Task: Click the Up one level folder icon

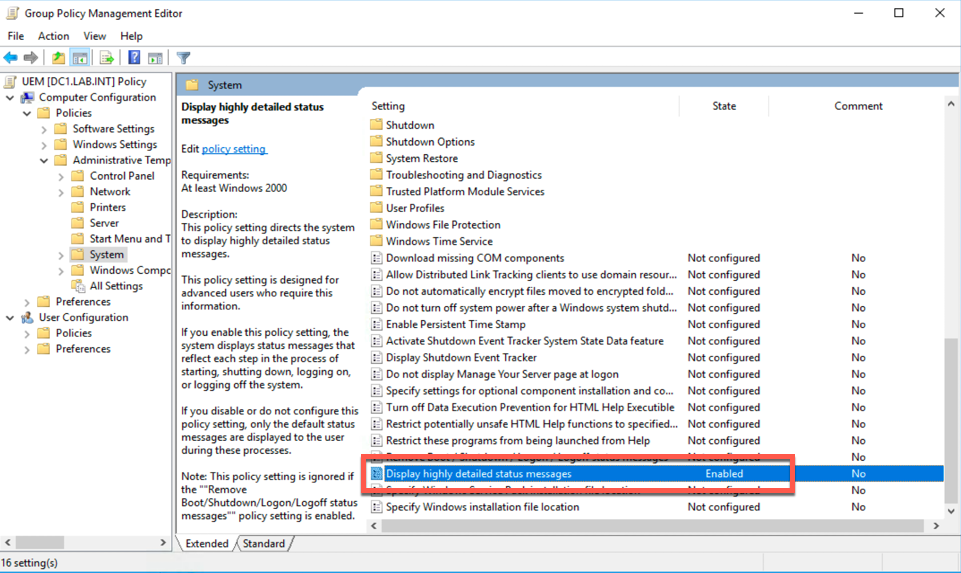Action: point(59,58)
